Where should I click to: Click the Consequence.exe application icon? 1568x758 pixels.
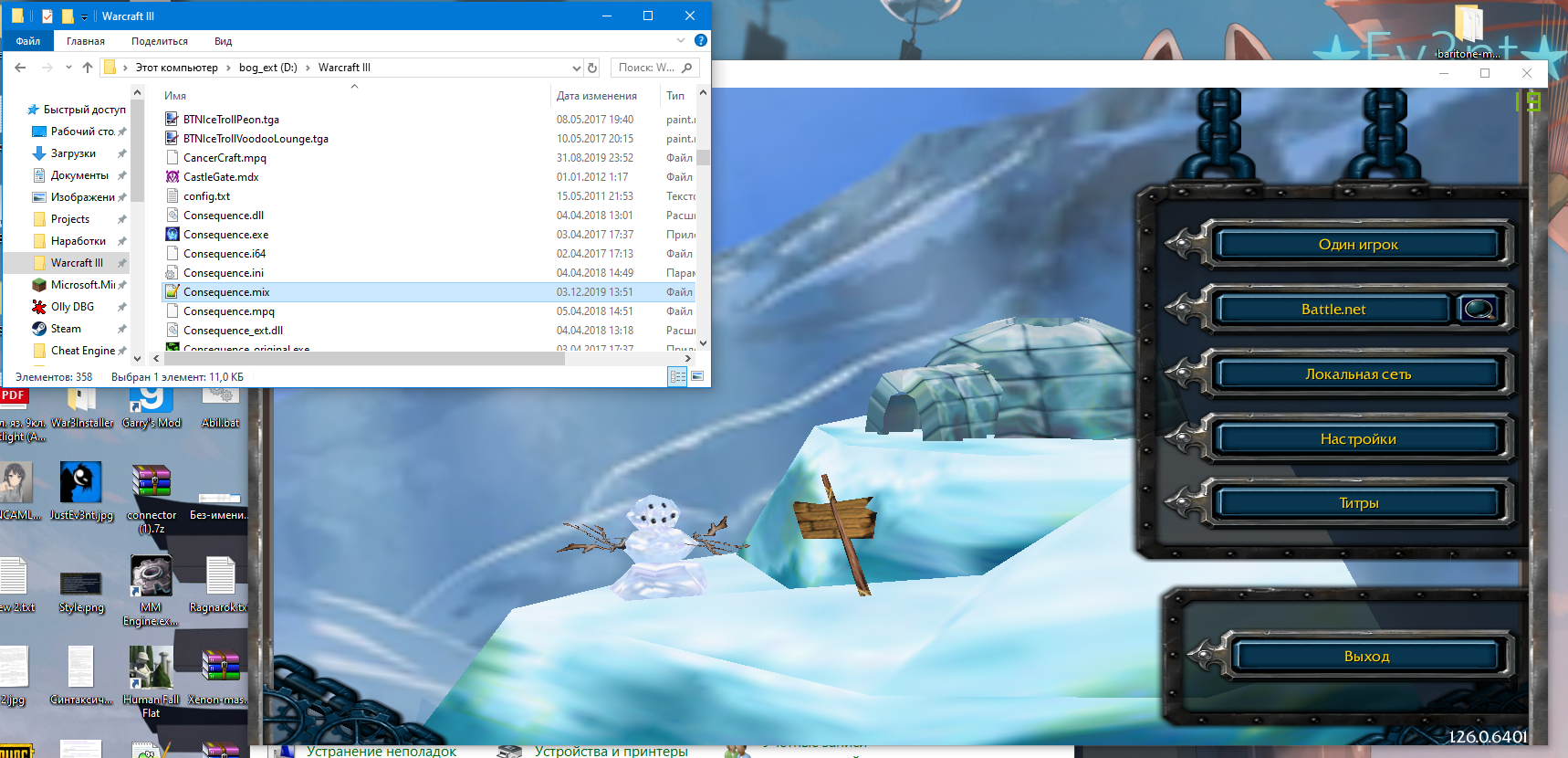tap(172, 235)
